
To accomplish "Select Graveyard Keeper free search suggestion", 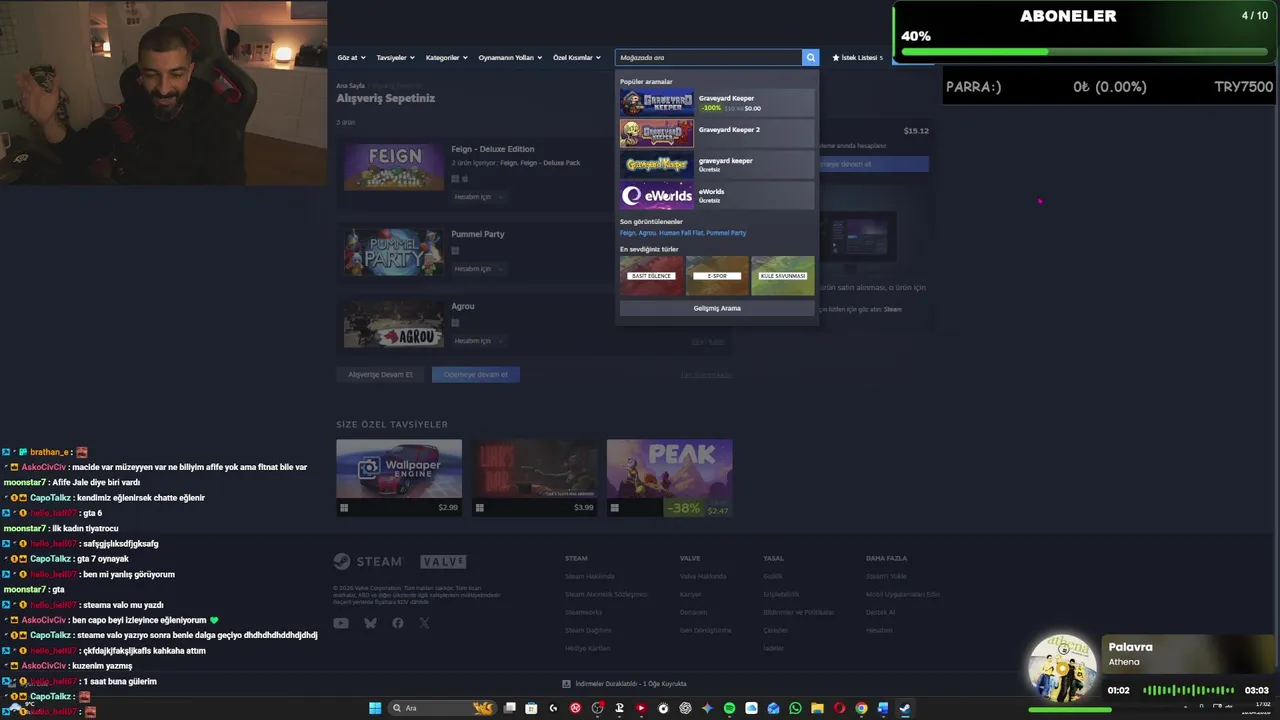I will [x=717, y=102].
